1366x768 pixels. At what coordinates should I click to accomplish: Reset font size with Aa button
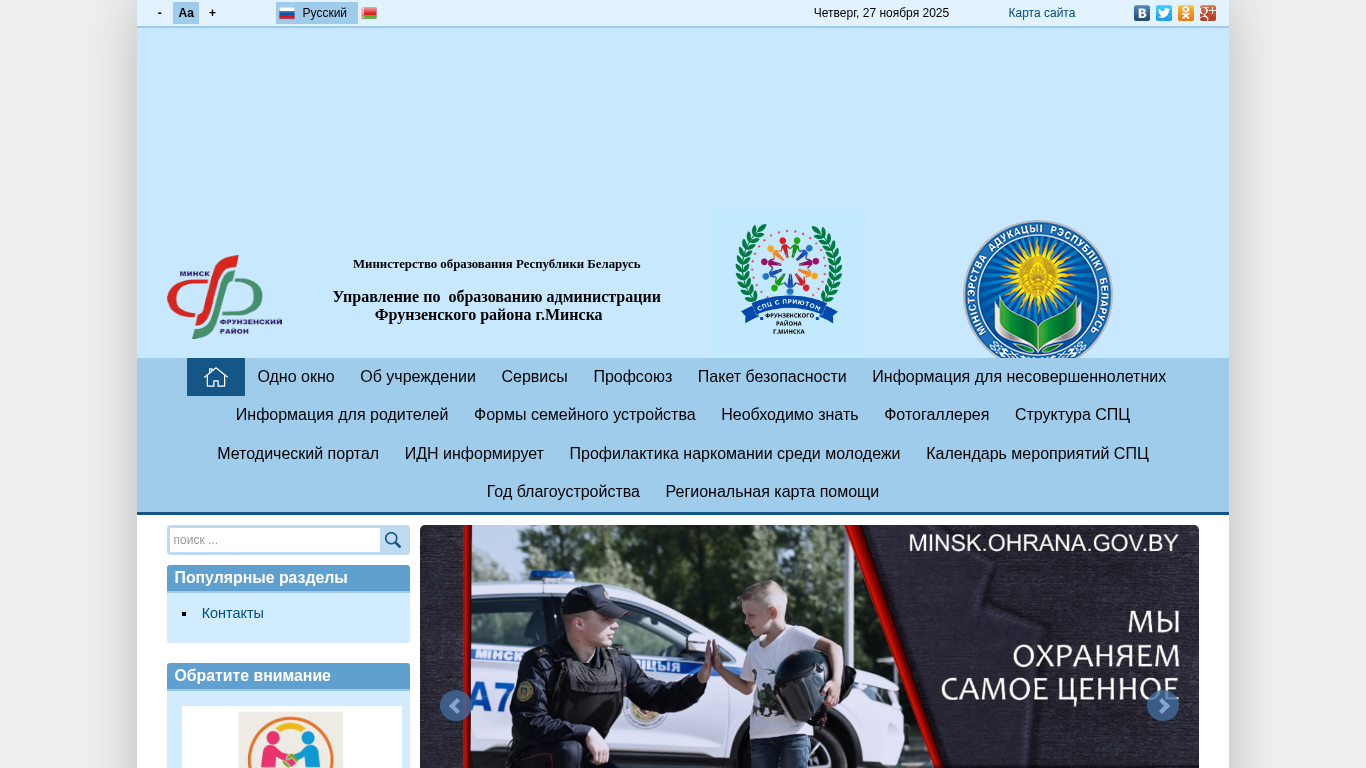pos(186,13)
